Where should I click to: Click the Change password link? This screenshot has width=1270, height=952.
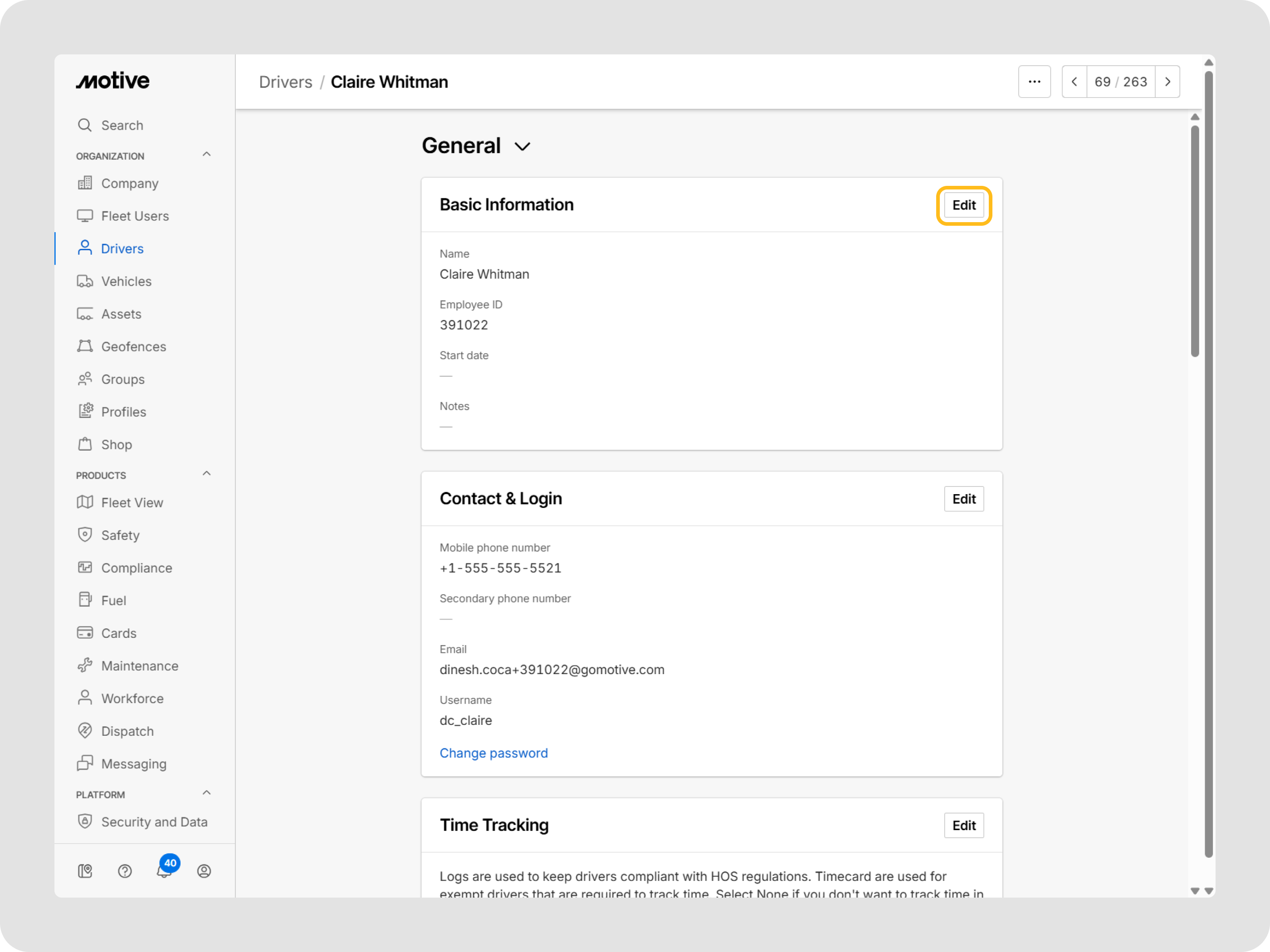pyautogui.click(x=493, y=753)
